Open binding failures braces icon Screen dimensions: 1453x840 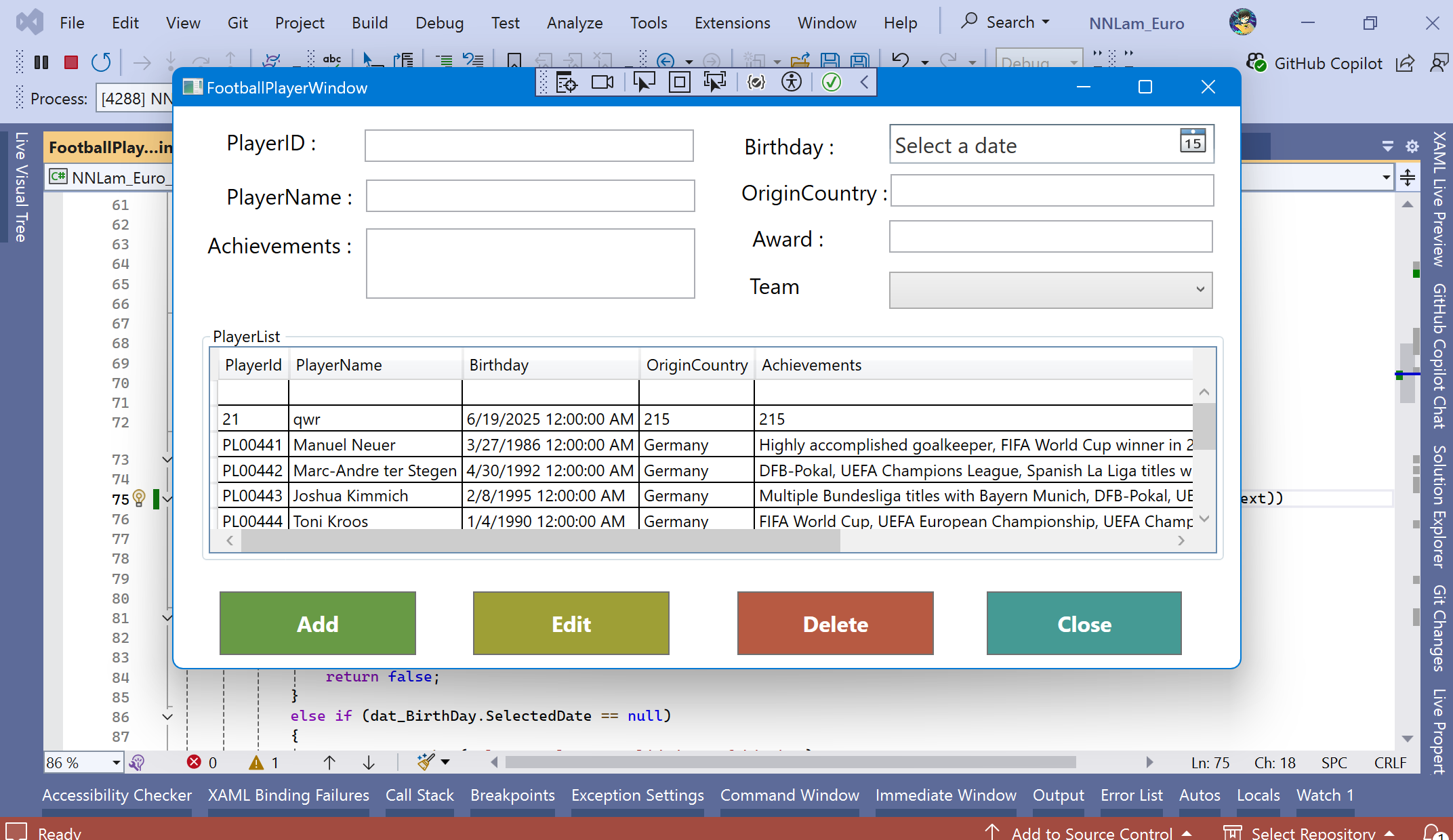click(756, 83)
